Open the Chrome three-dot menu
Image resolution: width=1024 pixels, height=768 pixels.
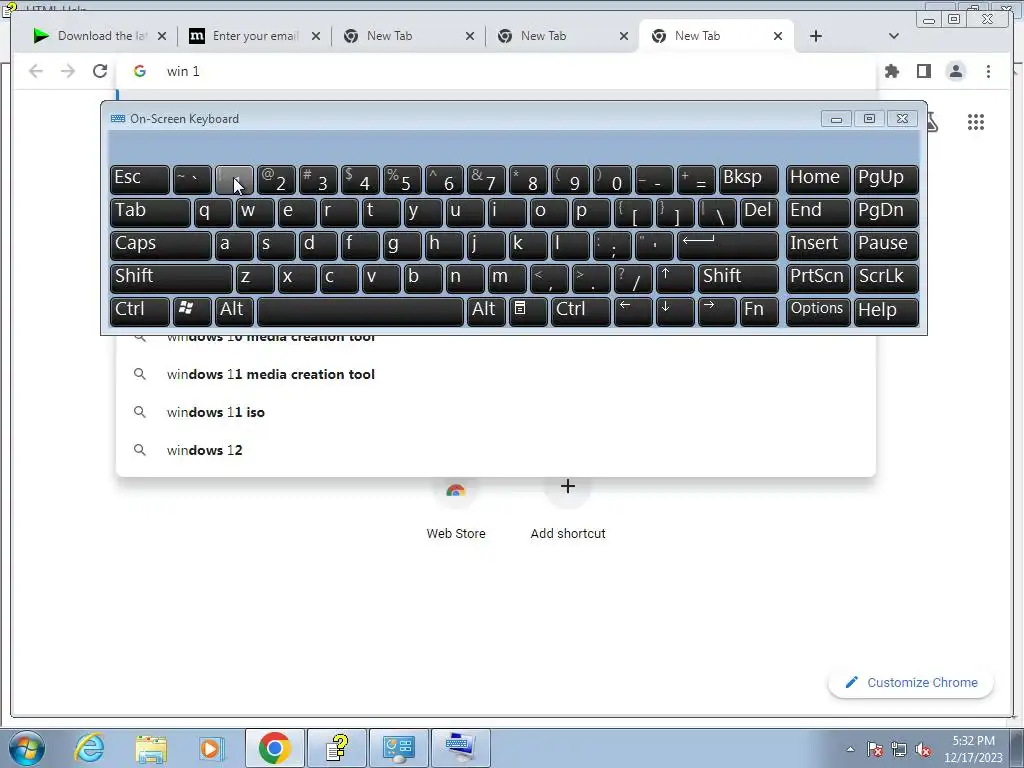coord(988,71)
